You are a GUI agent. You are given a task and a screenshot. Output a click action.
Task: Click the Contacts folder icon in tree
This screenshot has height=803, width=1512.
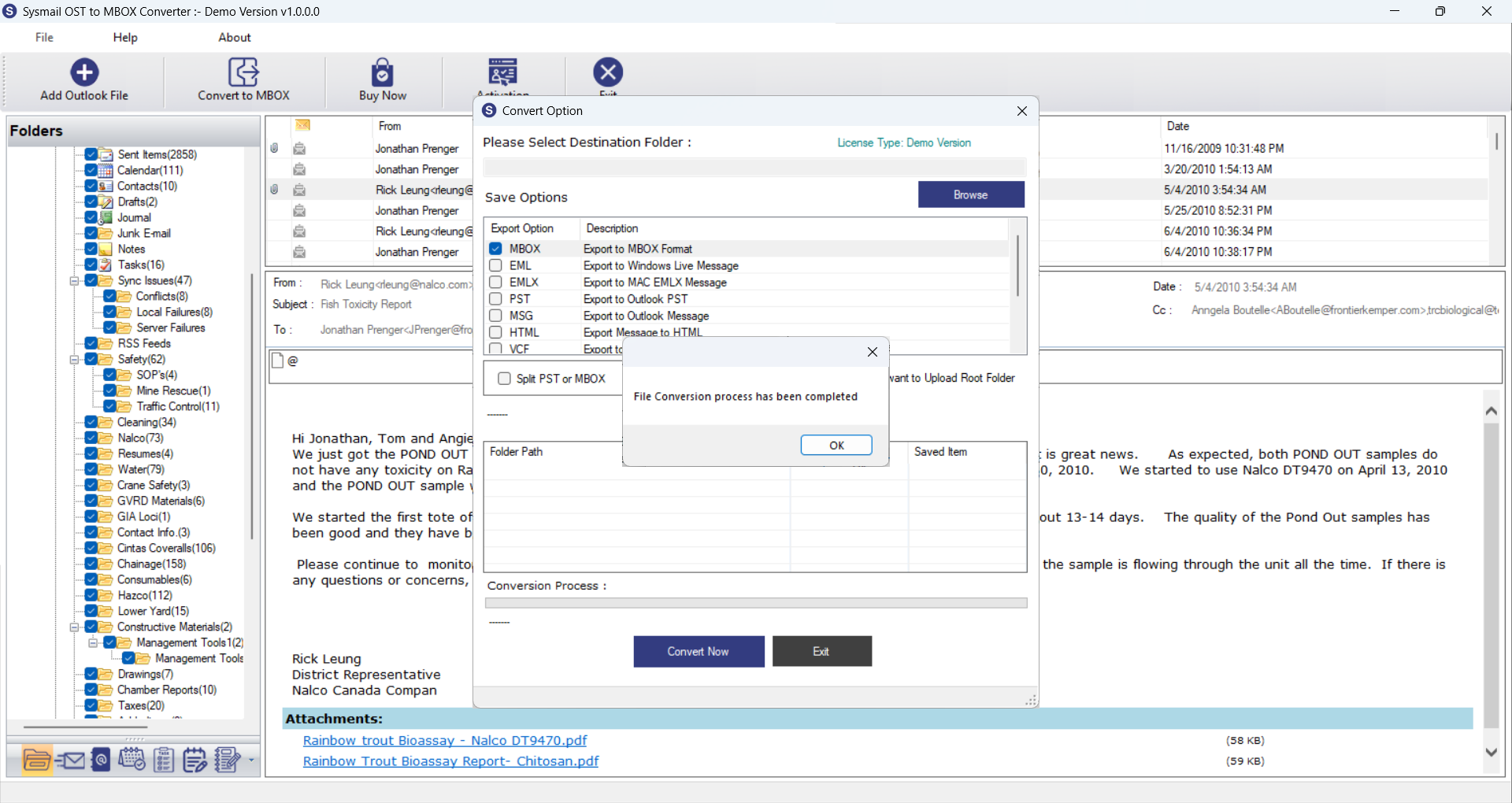(106, 186)
